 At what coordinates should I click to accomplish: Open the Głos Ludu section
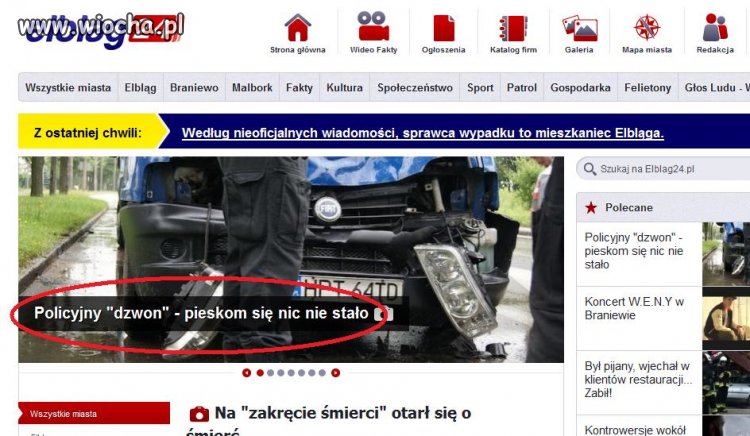click(714, 87)
